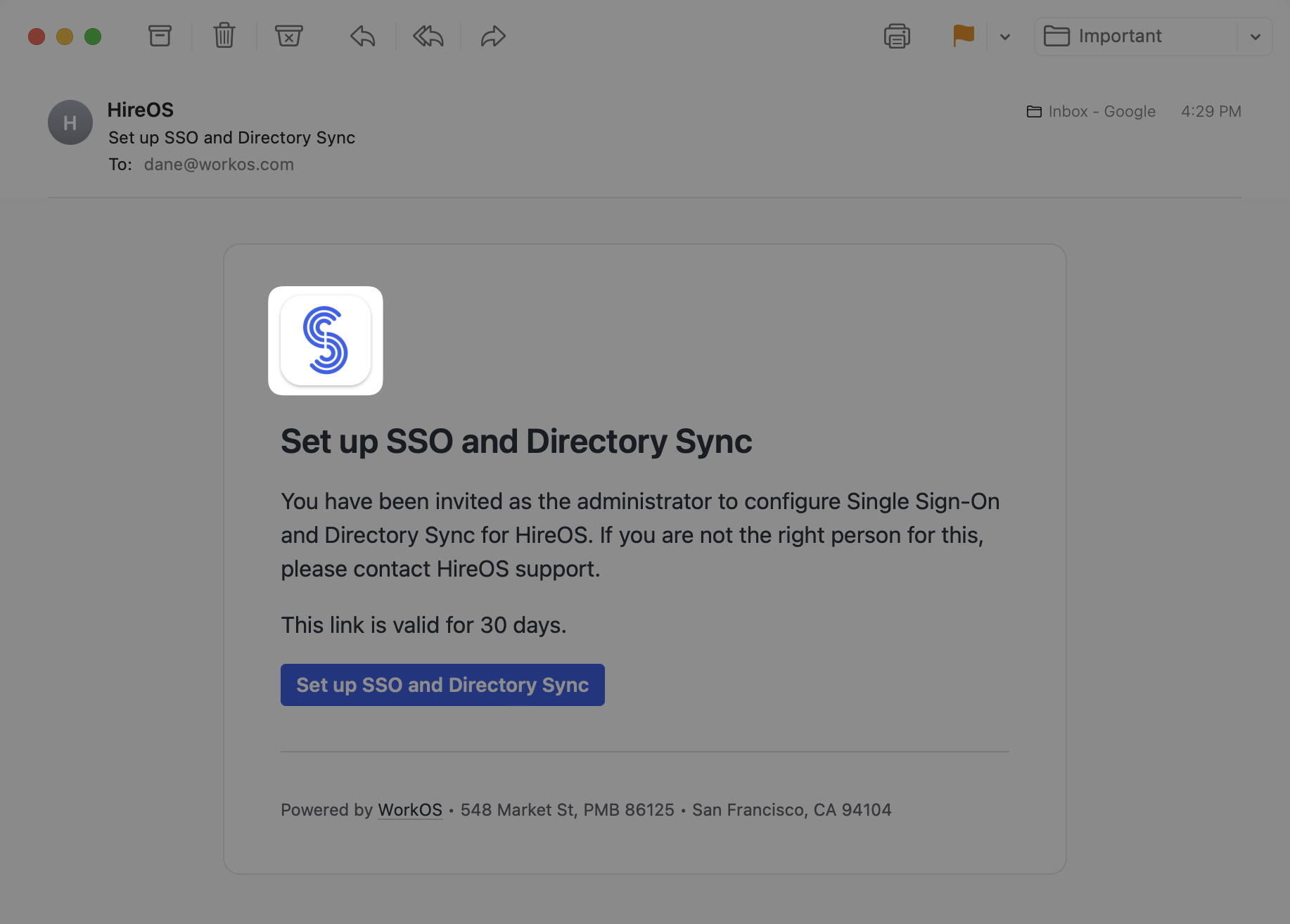Delete the email with trash icon
Viewport: 1290px width, 924px height.
coord(224,36)
